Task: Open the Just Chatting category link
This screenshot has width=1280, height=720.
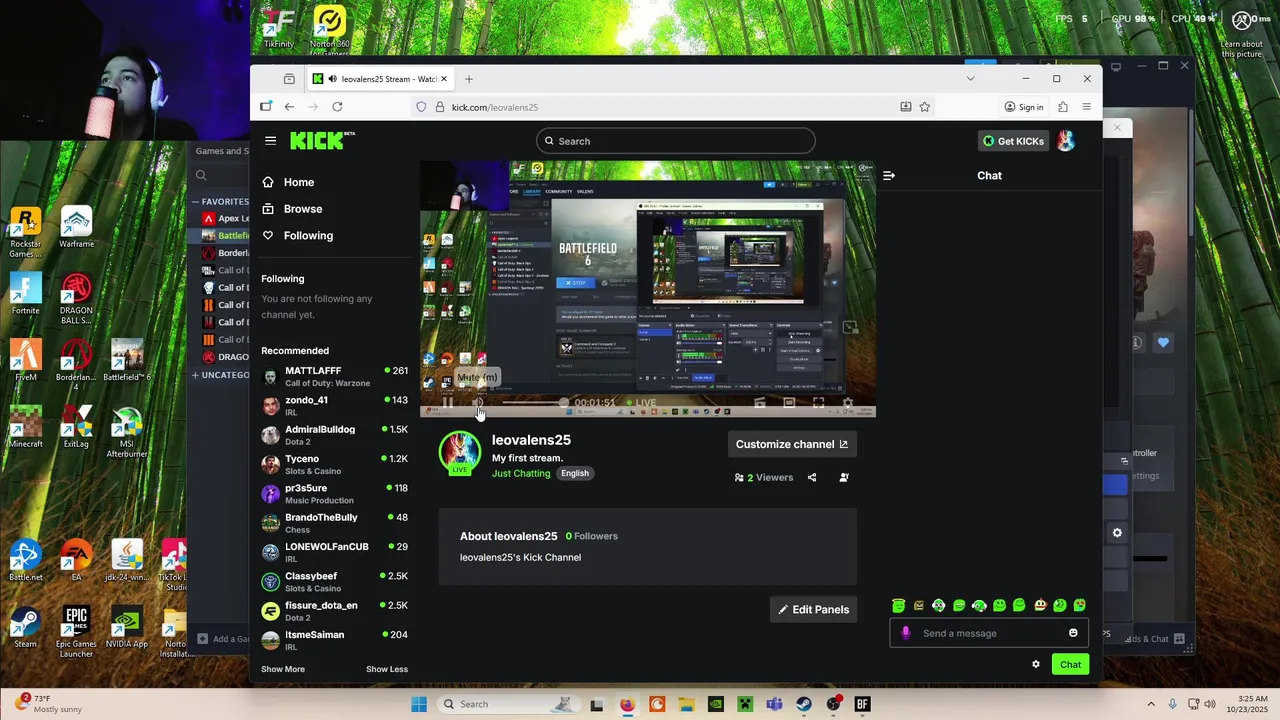Action: pyautogui.click(x=521, y=473)
